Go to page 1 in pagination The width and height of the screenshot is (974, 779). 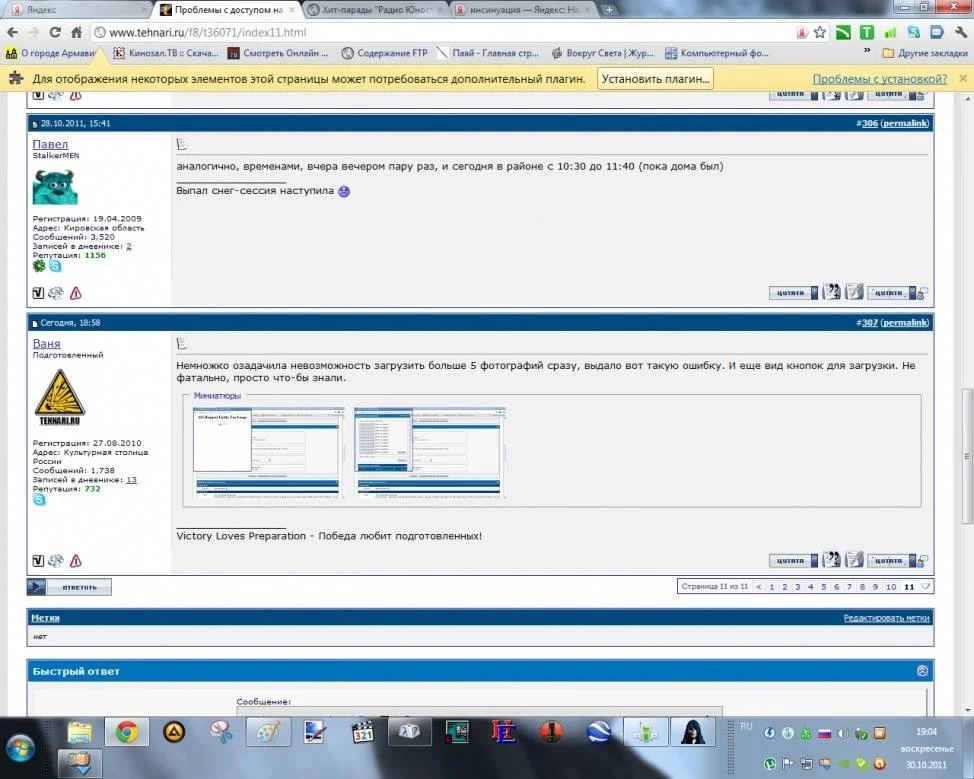[x=771, y=586]
